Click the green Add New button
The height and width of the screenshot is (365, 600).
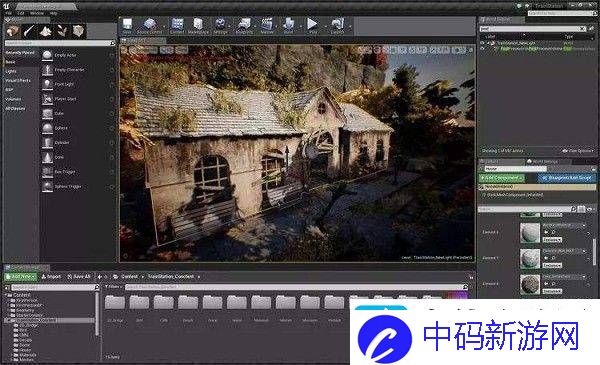coord(21,277)
